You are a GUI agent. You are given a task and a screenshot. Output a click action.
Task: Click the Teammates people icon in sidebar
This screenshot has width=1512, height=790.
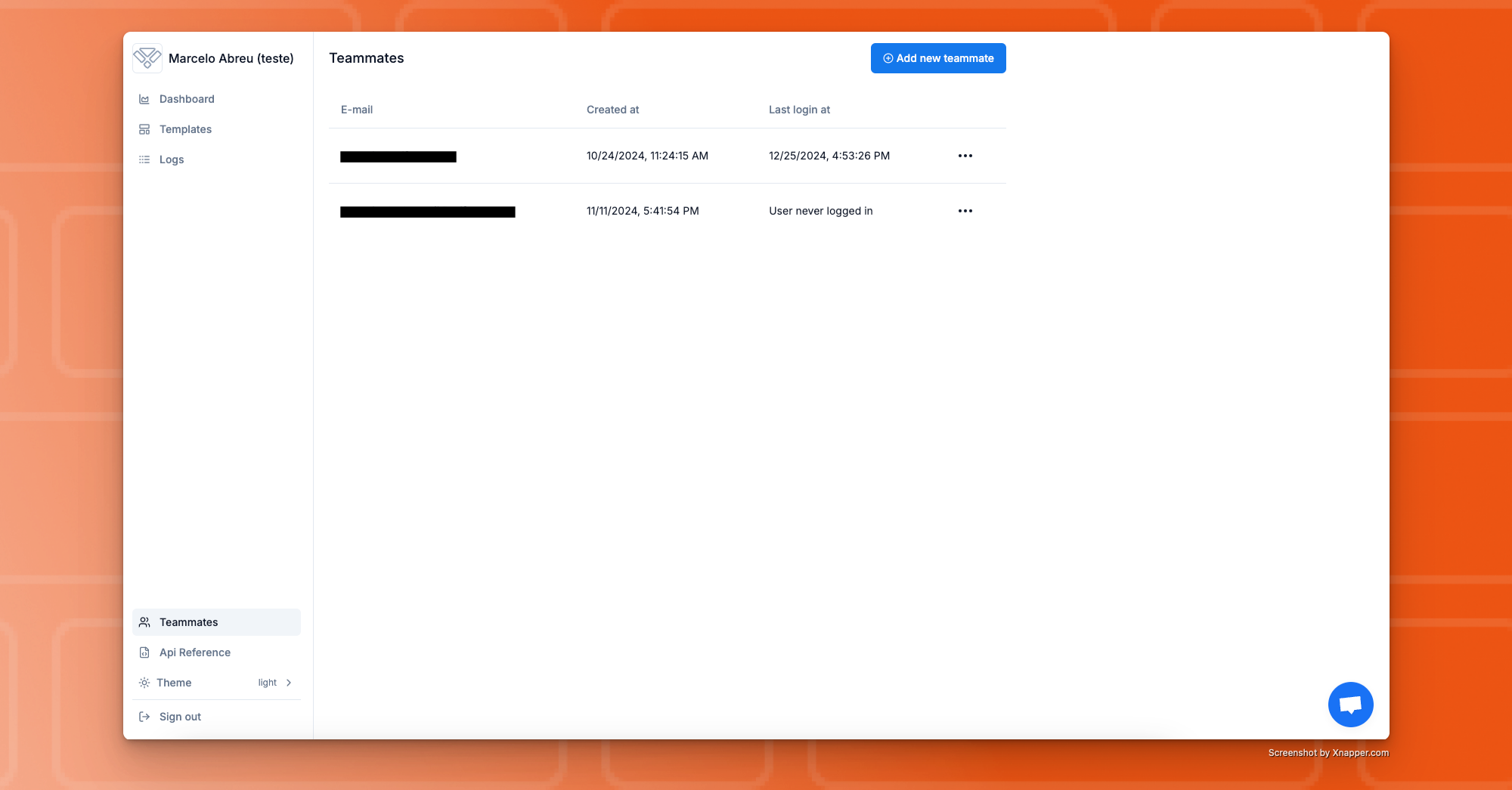point(144,622)
